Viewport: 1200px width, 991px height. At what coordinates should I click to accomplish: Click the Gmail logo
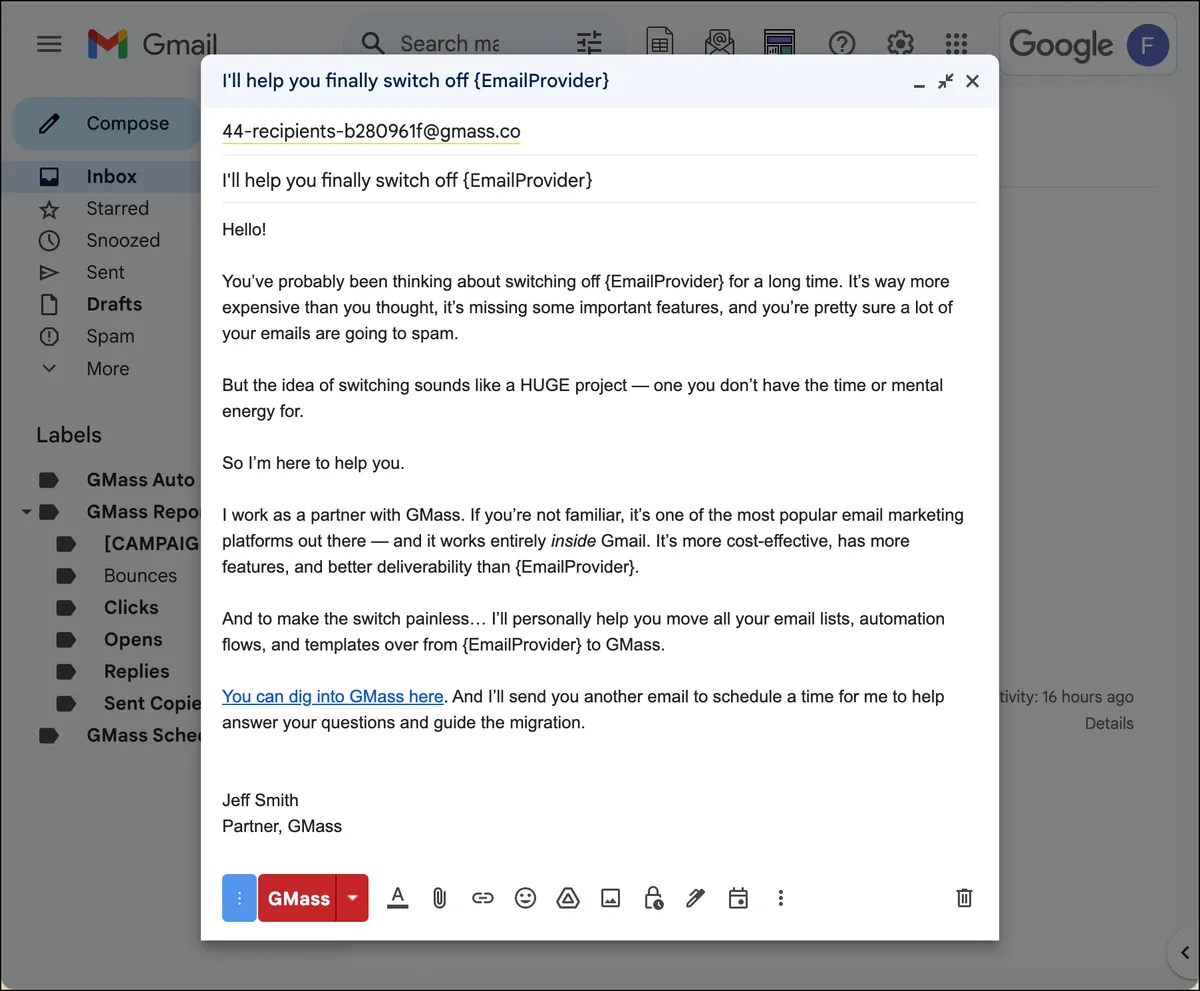pos(151,44)
